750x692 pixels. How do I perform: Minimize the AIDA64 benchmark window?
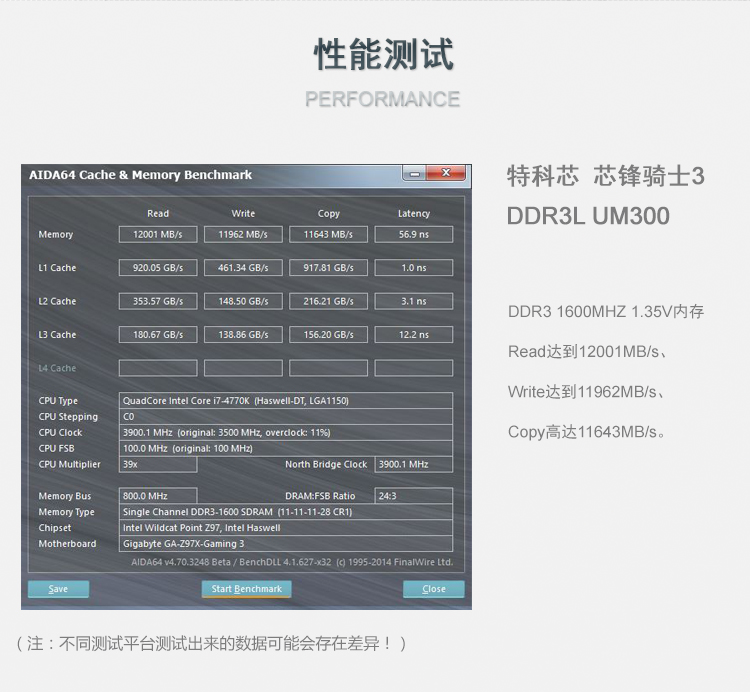[x=414, y=174]
